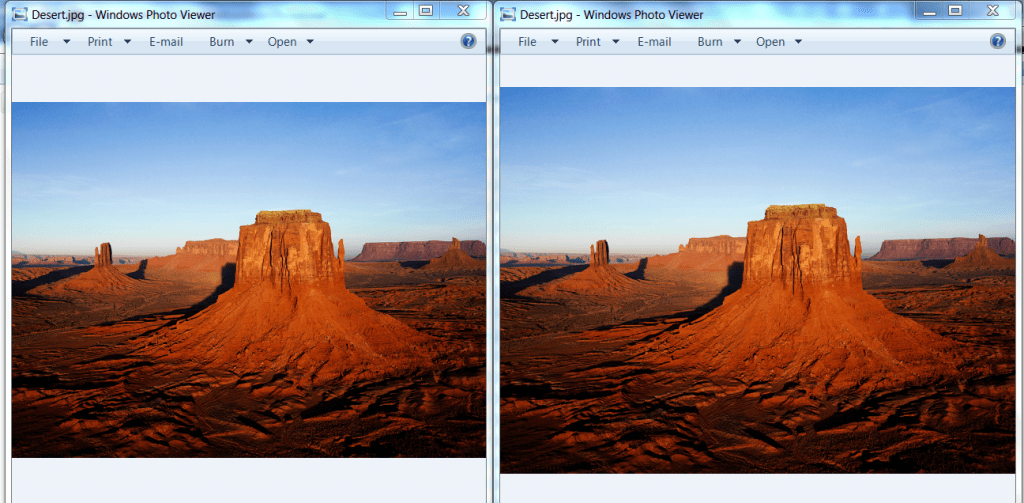Open the Open menu in right window

(771, 42)
